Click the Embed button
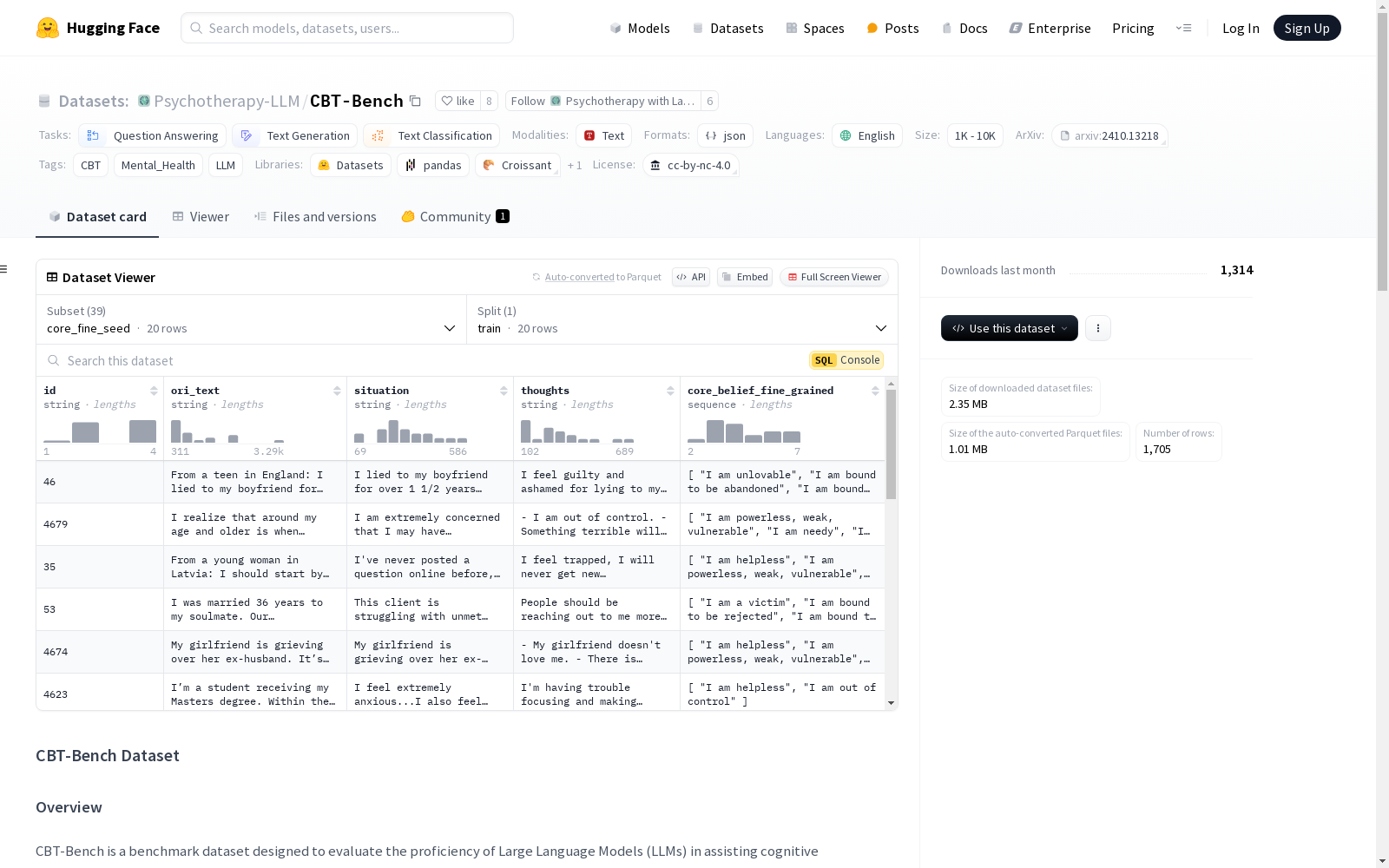The height and width of the screenshot is (868, 1389). pos(745,277)
